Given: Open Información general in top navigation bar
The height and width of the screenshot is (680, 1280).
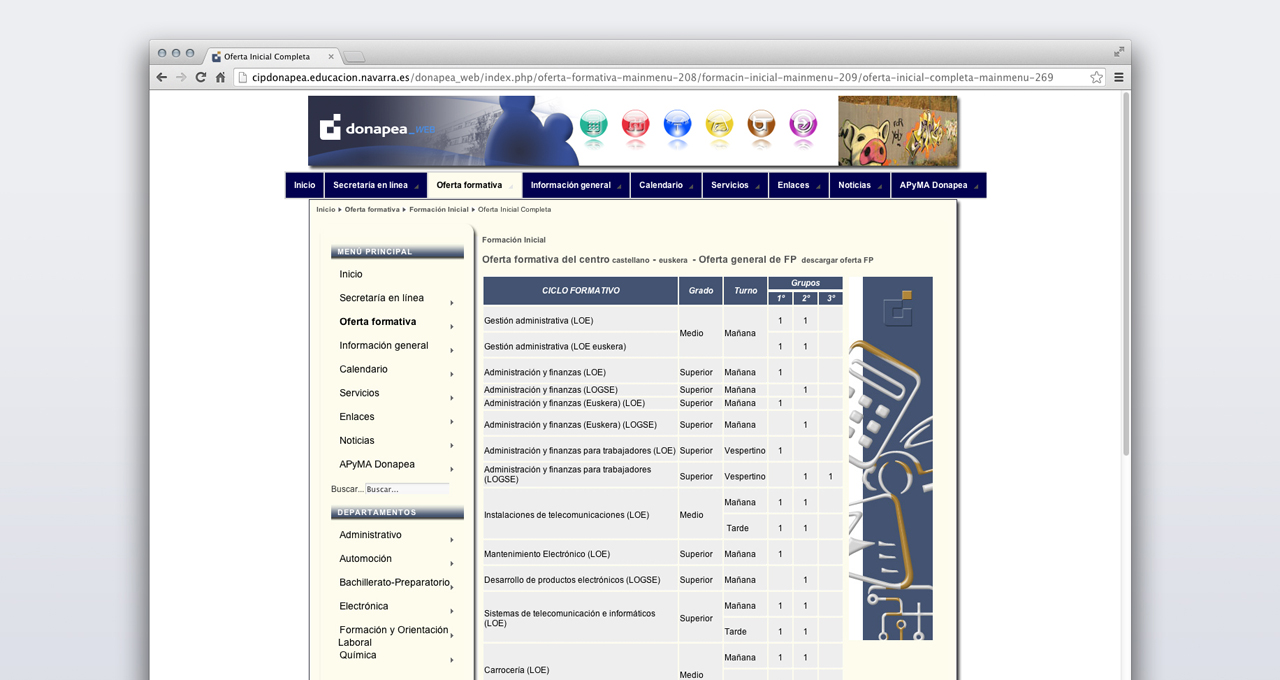Looking at the screenshot, I should (575, 185).
